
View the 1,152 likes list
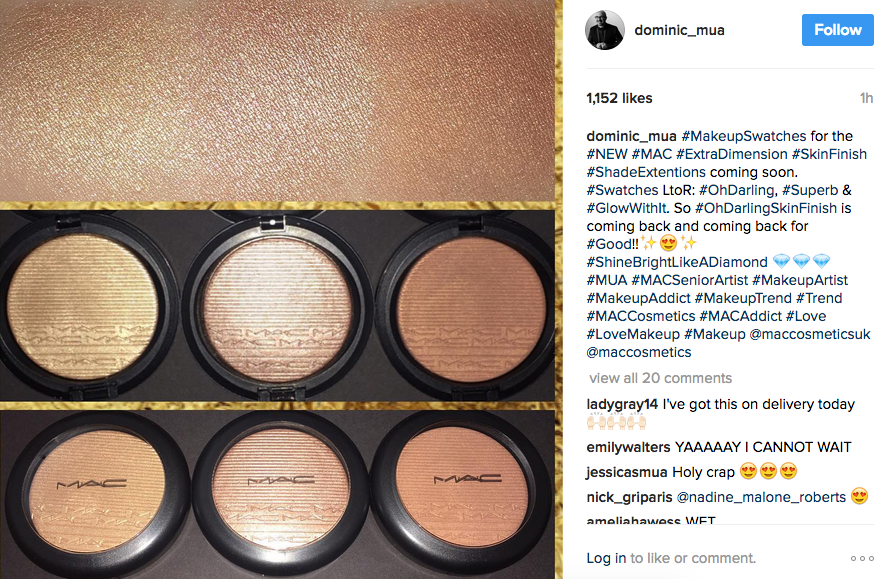click(x=619, y=98)
